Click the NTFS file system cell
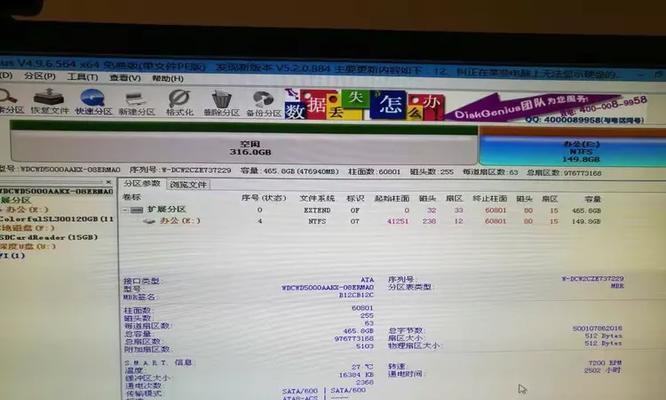Image resolution: width=666 pixels, height=400 pixels. 317,221
